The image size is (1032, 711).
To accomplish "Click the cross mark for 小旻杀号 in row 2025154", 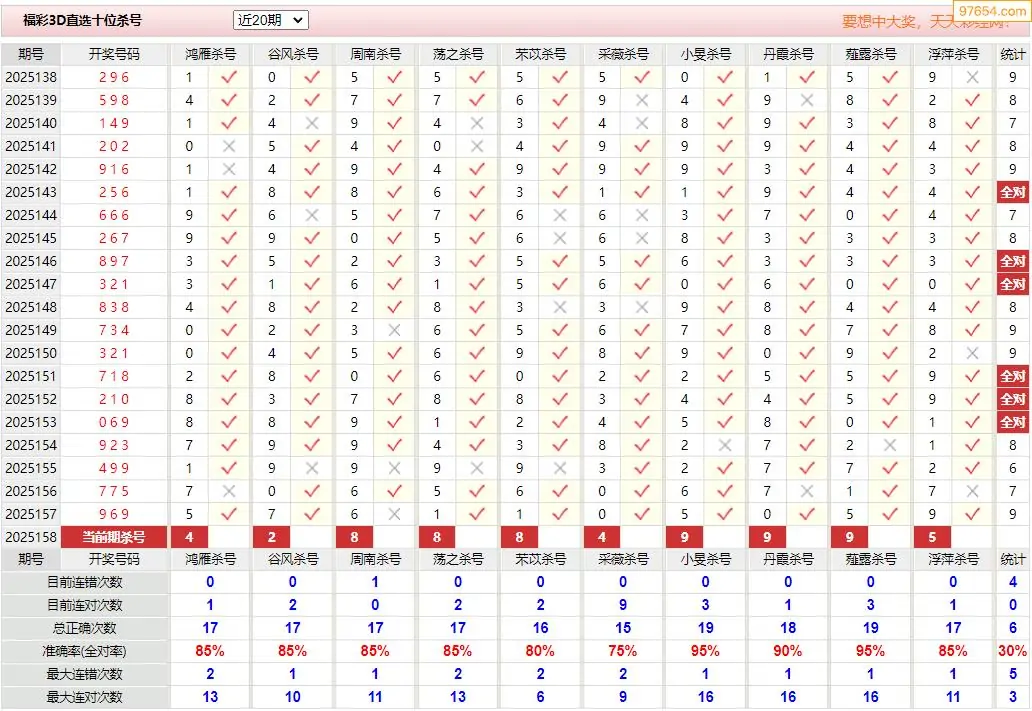I will pyautogui.click(x=725, y=445).
